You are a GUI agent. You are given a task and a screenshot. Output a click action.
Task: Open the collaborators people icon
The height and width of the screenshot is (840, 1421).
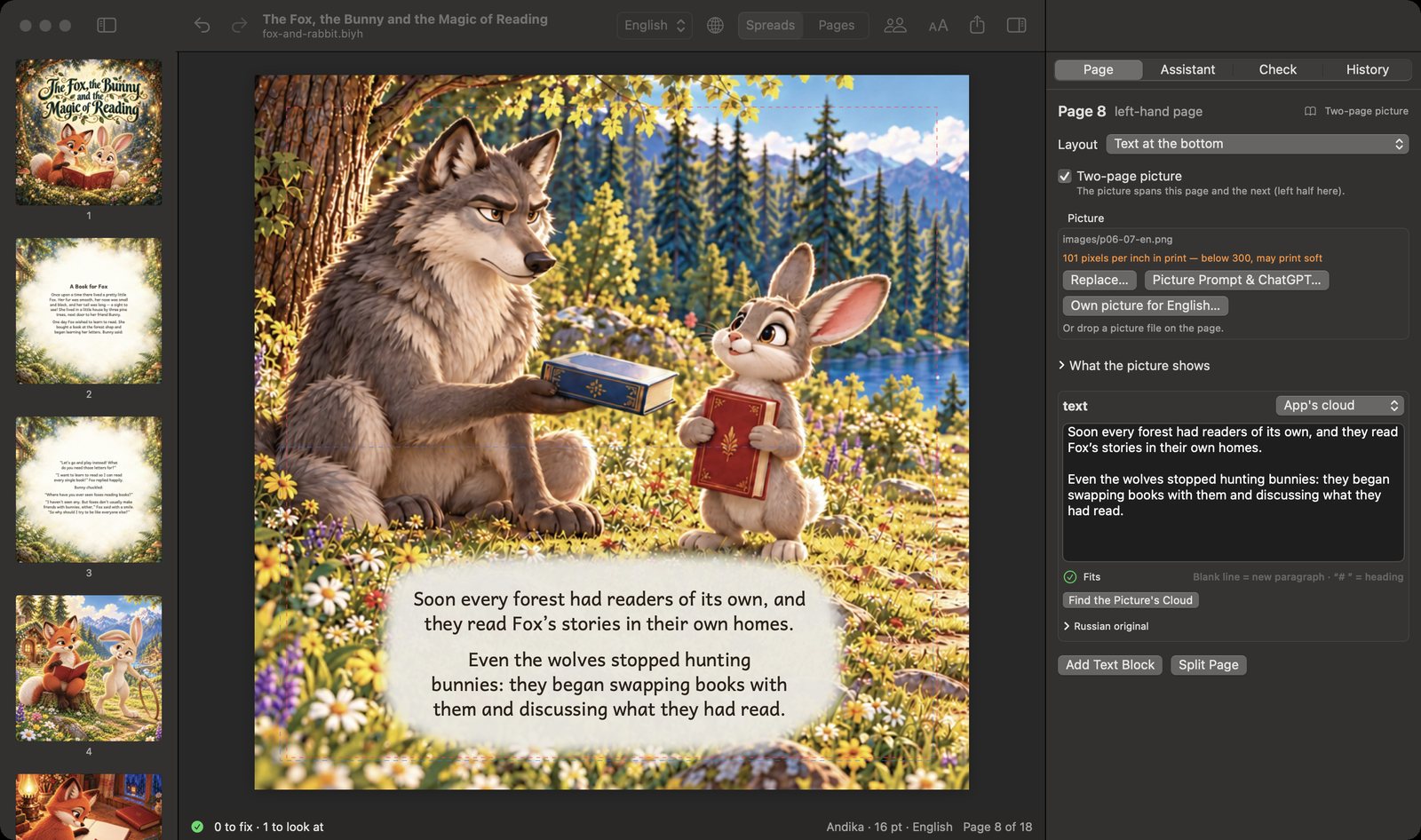coord(895,25)
